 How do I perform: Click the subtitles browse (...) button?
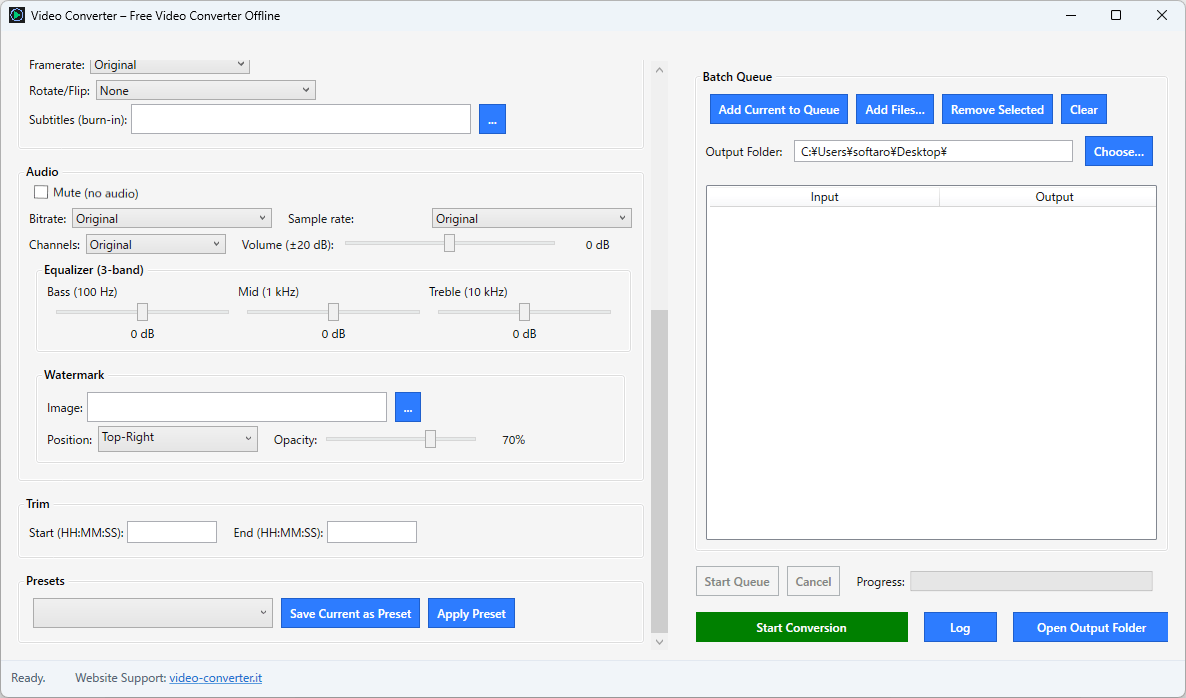(492, 119)
